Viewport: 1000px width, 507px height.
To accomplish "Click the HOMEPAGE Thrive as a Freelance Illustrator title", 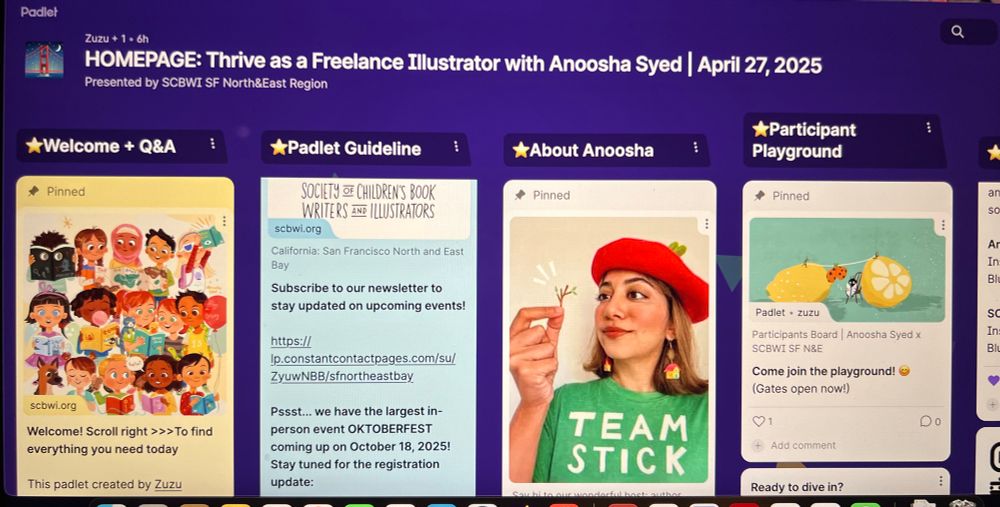I will (453, 63).
